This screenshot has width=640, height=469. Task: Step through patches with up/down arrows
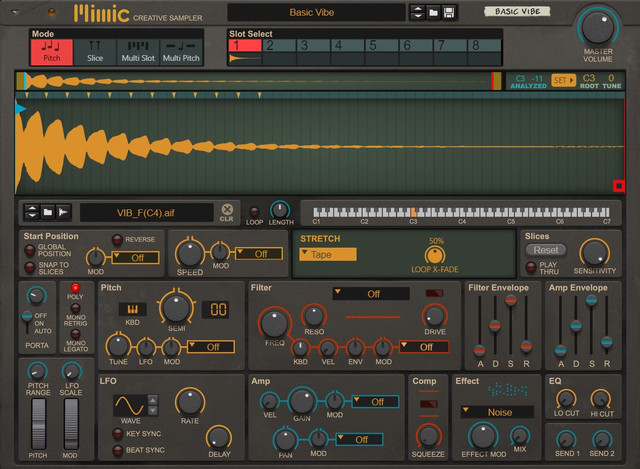418,13
